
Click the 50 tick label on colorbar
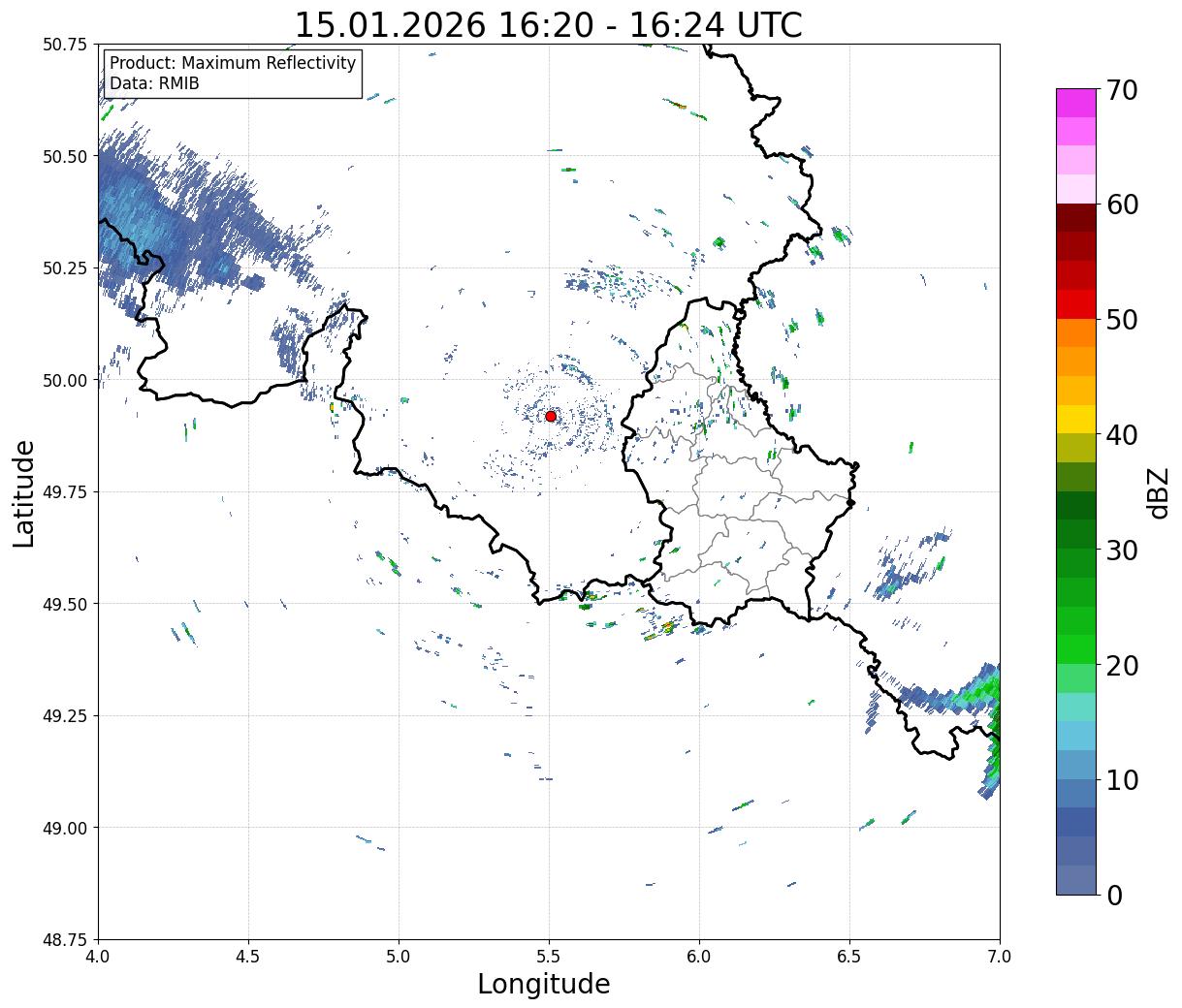pos(1121,320)
